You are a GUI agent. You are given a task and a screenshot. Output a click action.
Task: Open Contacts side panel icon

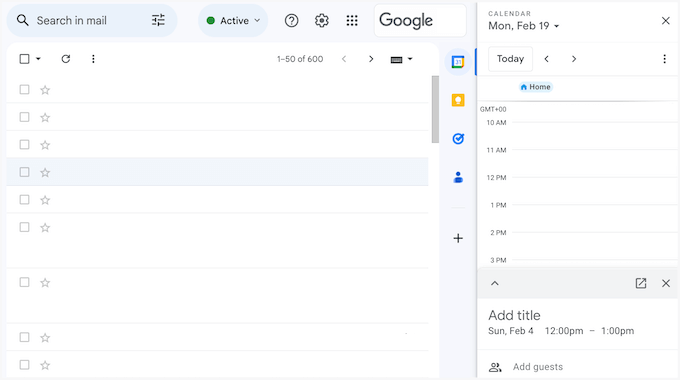458,177
